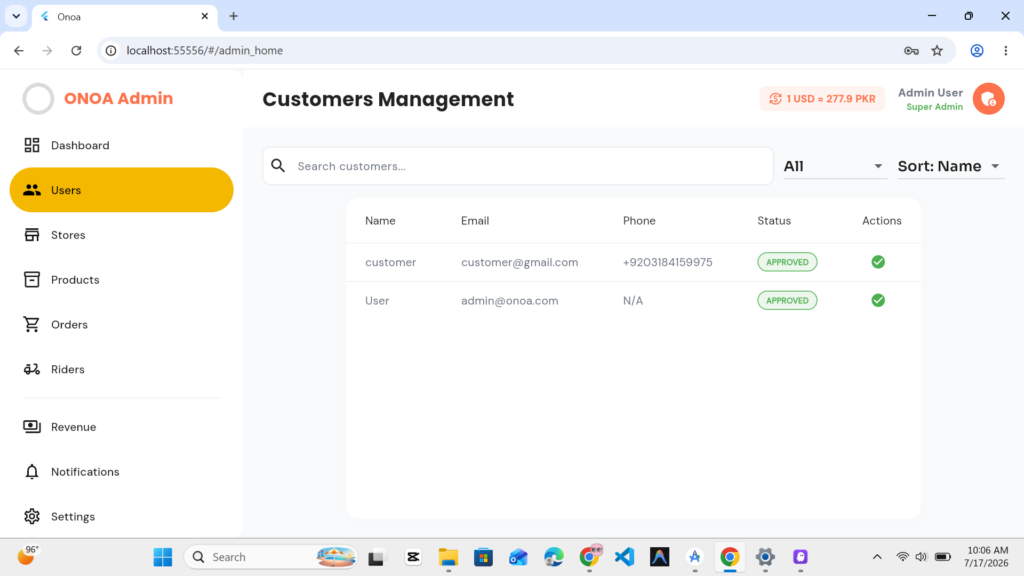Select the Onoa browser tab
1024x576 pixels.
pyautogui.click(x=124, y=16)
